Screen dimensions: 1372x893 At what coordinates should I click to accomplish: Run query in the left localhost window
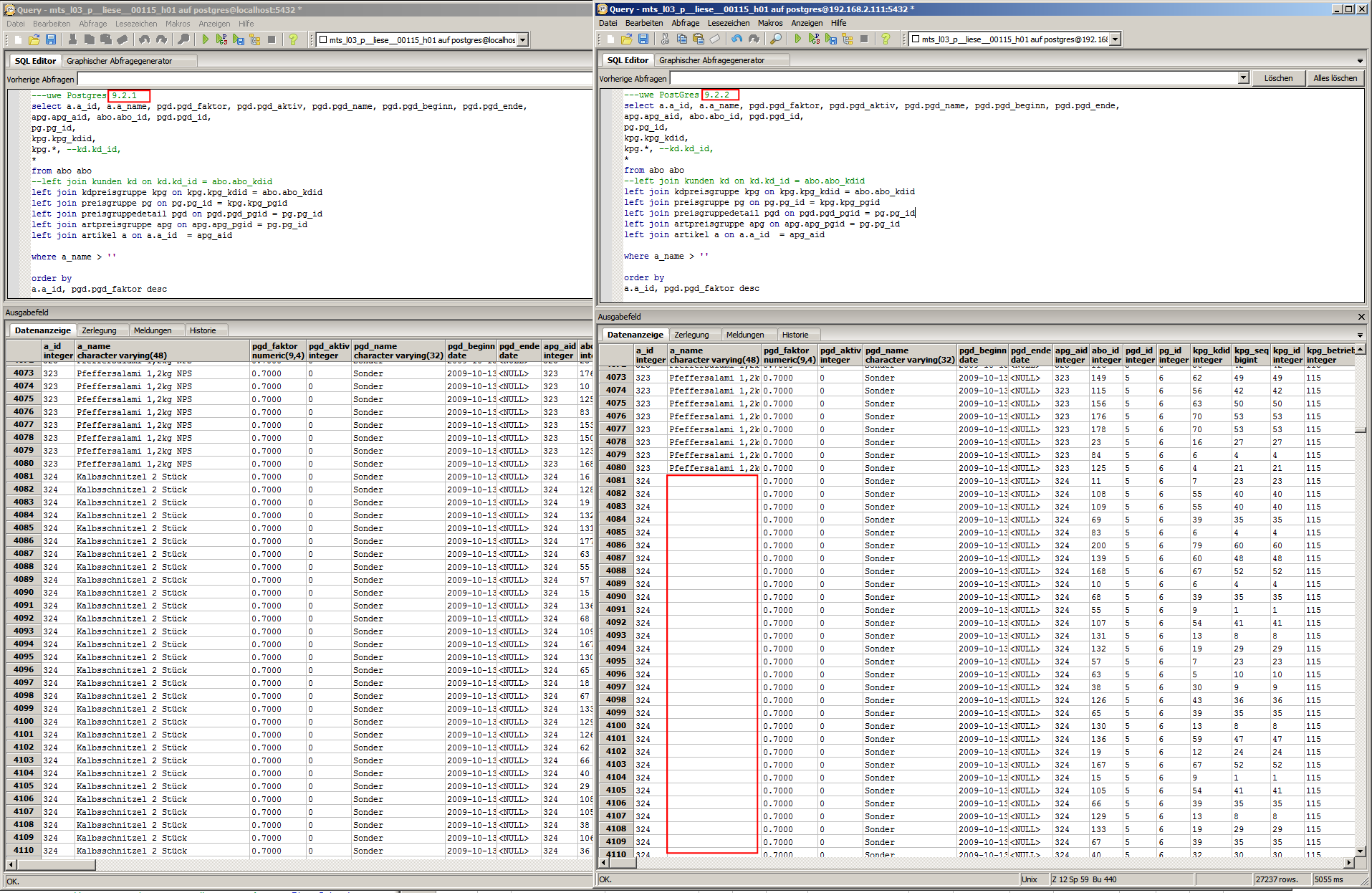click(206, 40)
